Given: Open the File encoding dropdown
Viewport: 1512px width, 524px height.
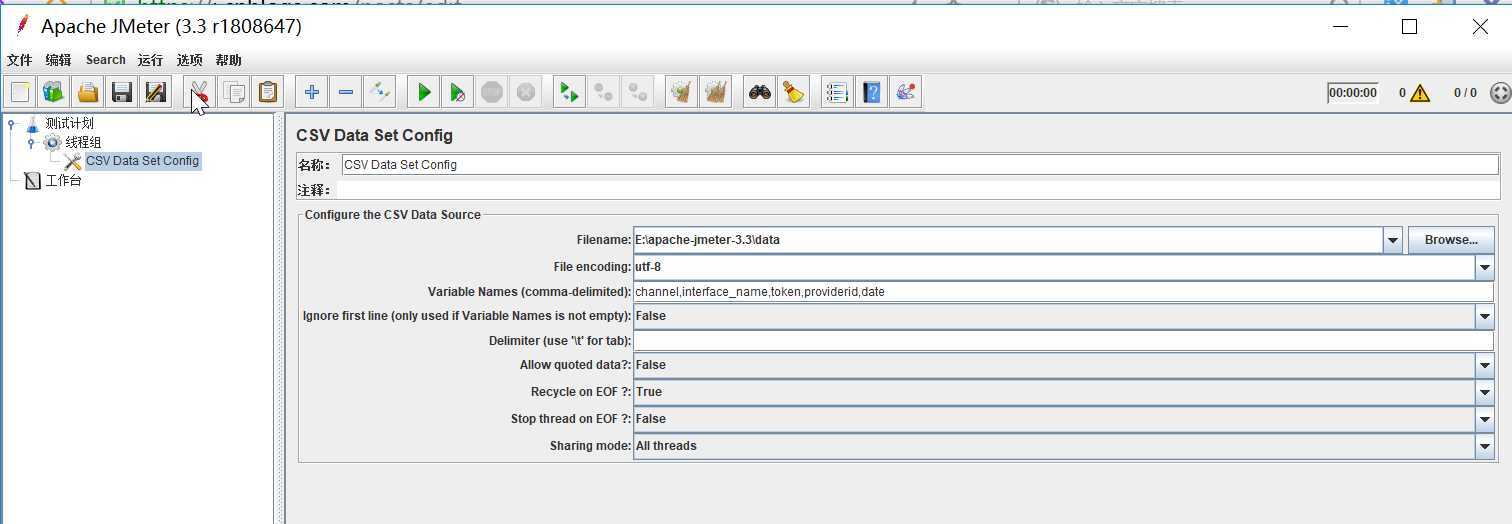Looking at the screenshot, I should point(1484,267).
